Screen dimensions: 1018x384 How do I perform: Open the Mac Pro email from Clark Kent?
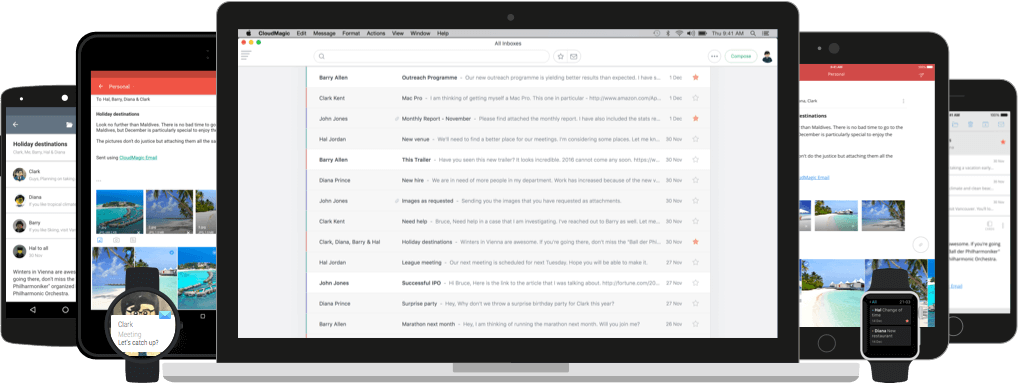(508, 98)
